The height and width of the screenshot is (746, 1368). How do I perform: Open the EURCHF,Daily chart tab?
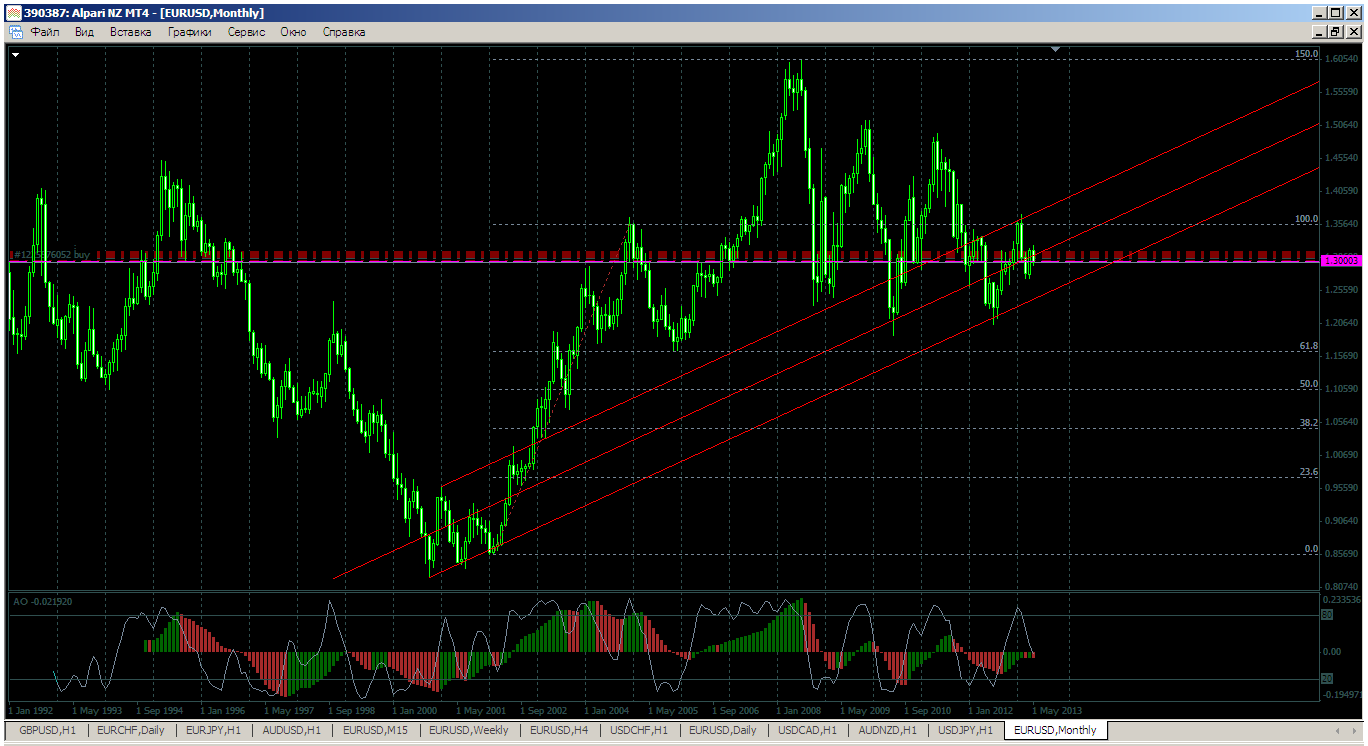[x=130, y=731]
